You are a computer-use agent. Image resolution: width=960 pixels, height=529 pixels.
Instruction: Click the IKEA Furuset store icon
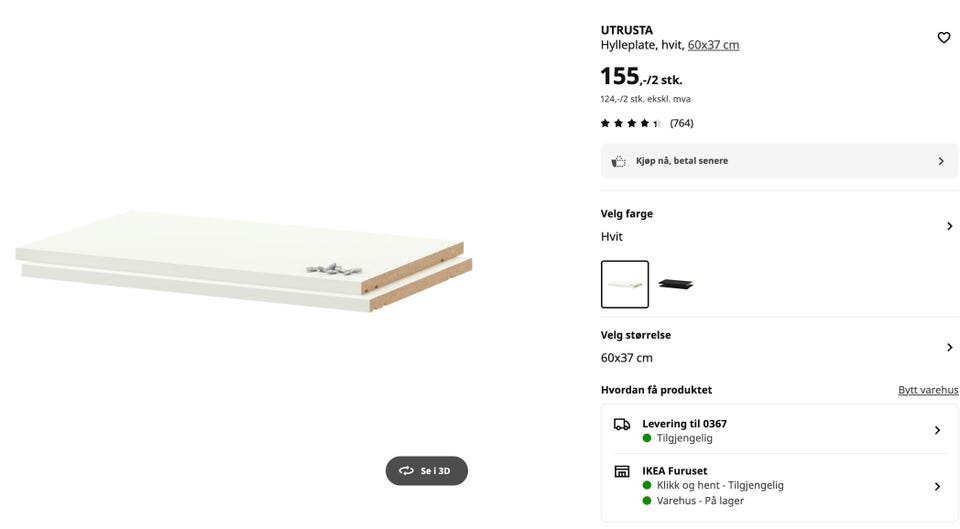pyautogui.click(x=622, y=471)
